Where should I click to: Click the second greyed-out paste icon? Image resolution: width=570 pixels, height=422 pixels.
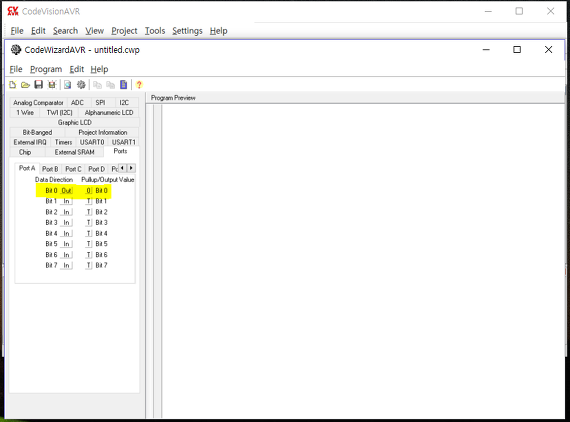tap(111, 85)
